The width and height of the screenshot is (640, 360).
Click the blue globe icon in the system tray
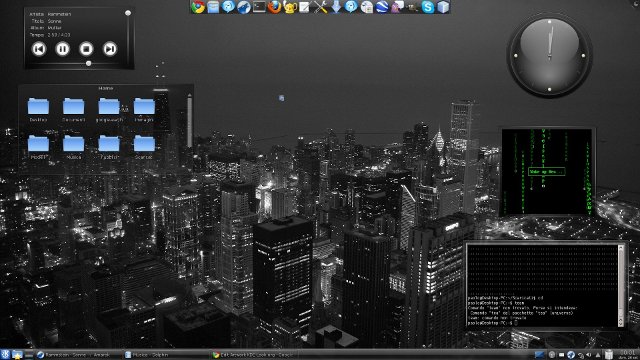(571, 355)
